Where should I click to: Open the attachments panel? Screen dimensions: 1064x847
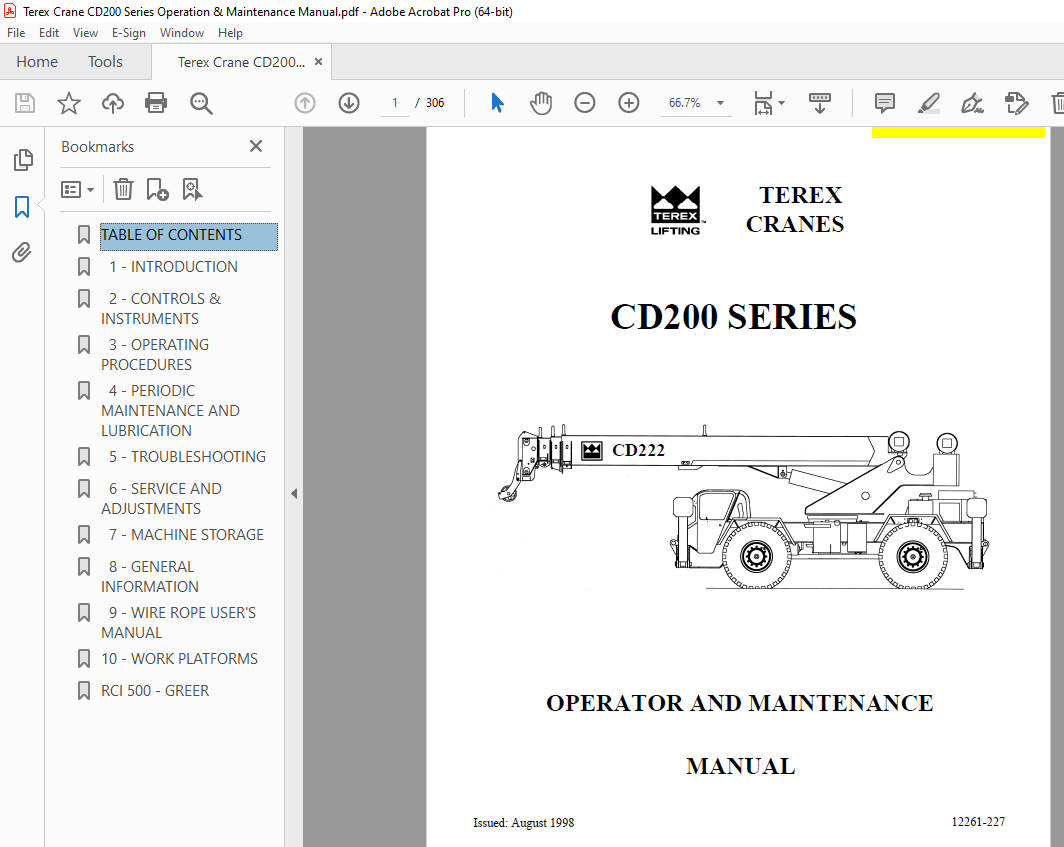(x=22, y=252)
